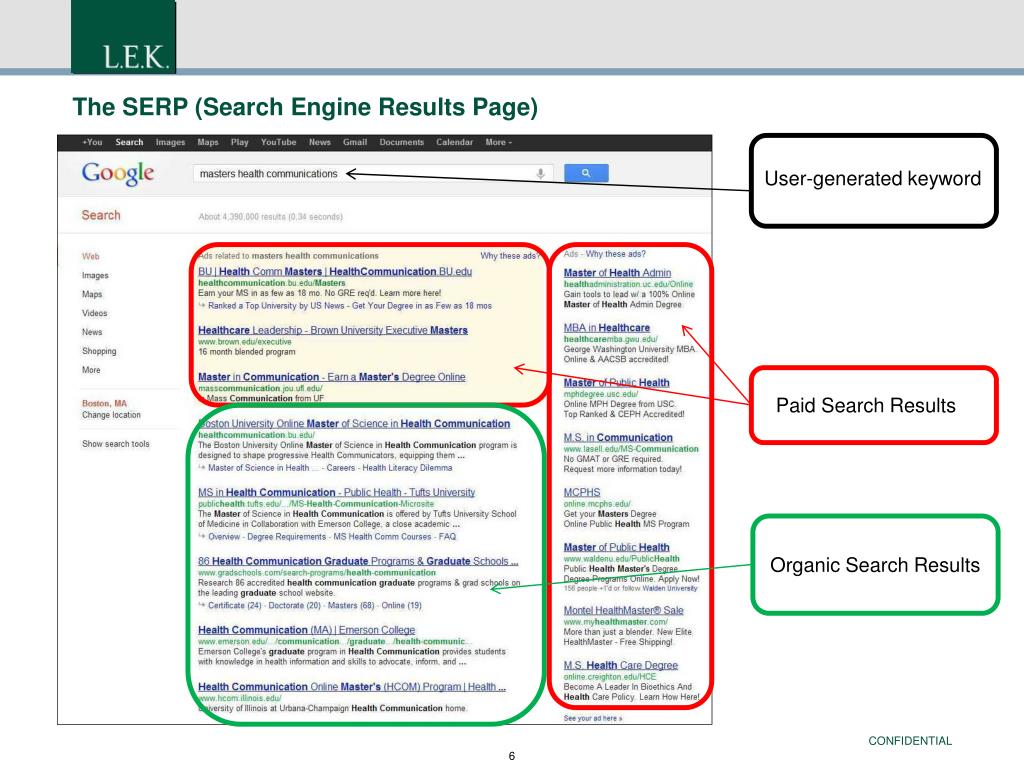This screenshot has height=768, width=1024.
Task: Select Videos in the left sidebar
Action: 95,313
